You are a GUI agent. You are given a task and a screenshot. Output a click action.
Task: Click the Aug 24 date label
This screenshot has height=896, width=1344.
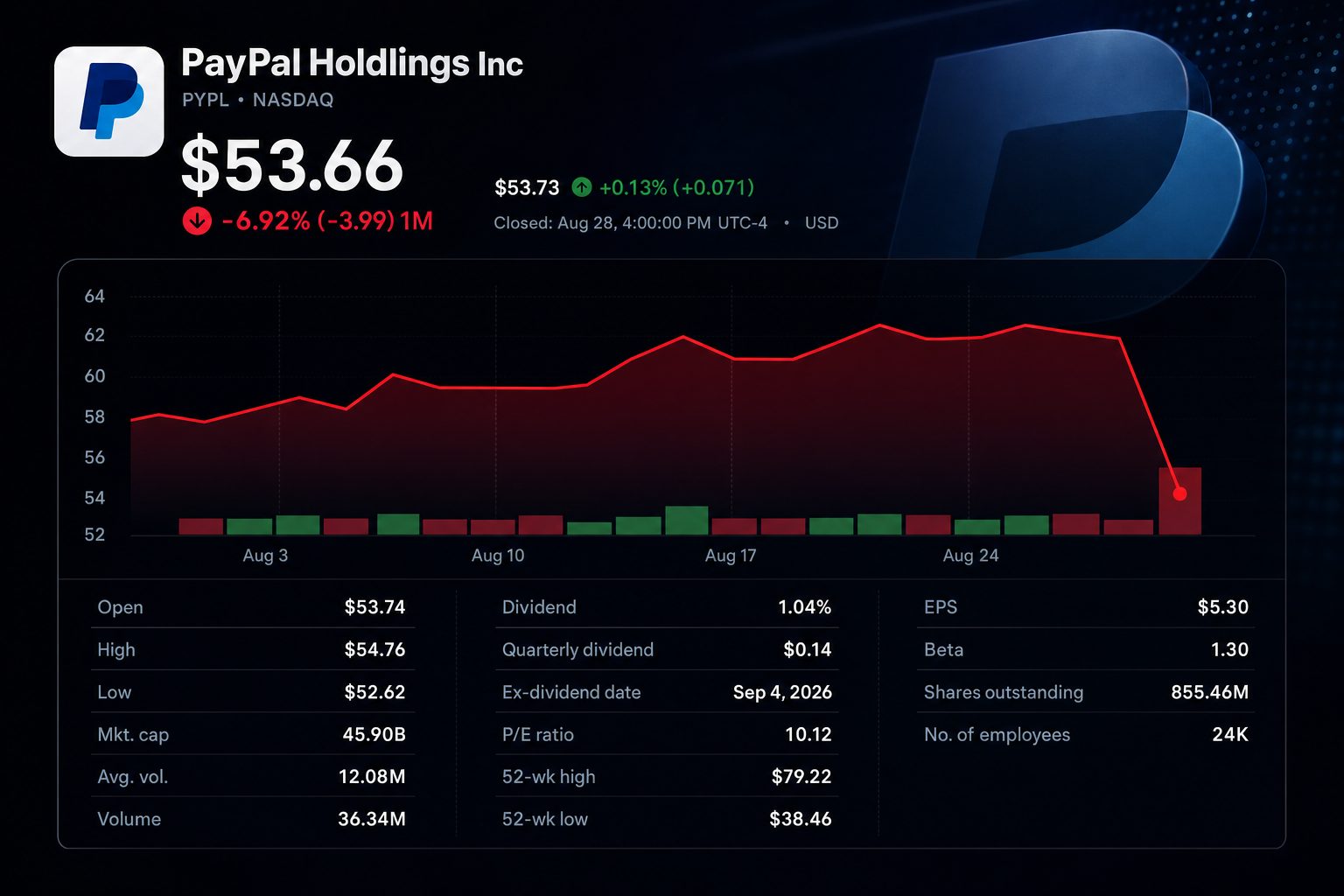(x=970, y=556)
